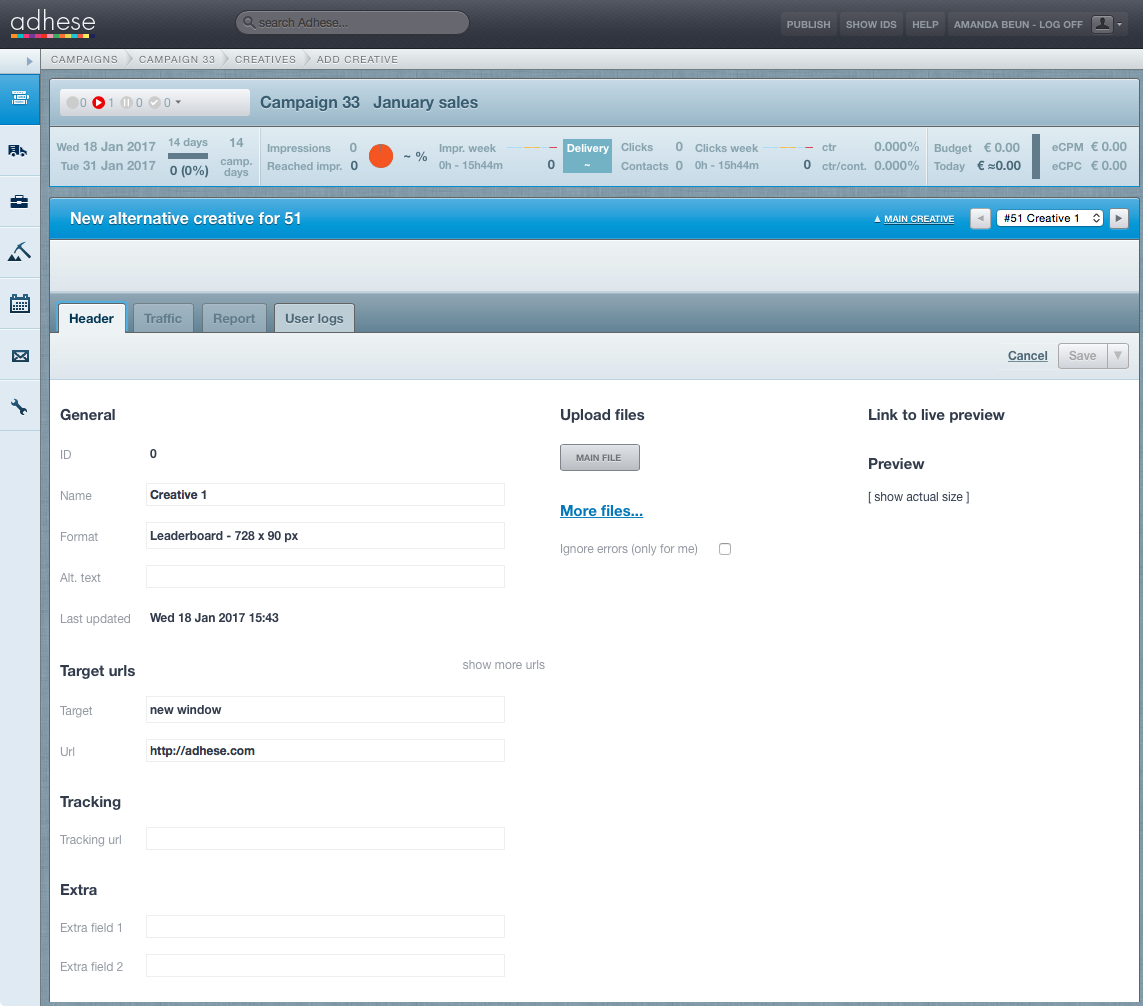Switch to the Traffic tab
Image resolution: width=1143 pixels, height=1006 pixels.
(x=163, y=319)
